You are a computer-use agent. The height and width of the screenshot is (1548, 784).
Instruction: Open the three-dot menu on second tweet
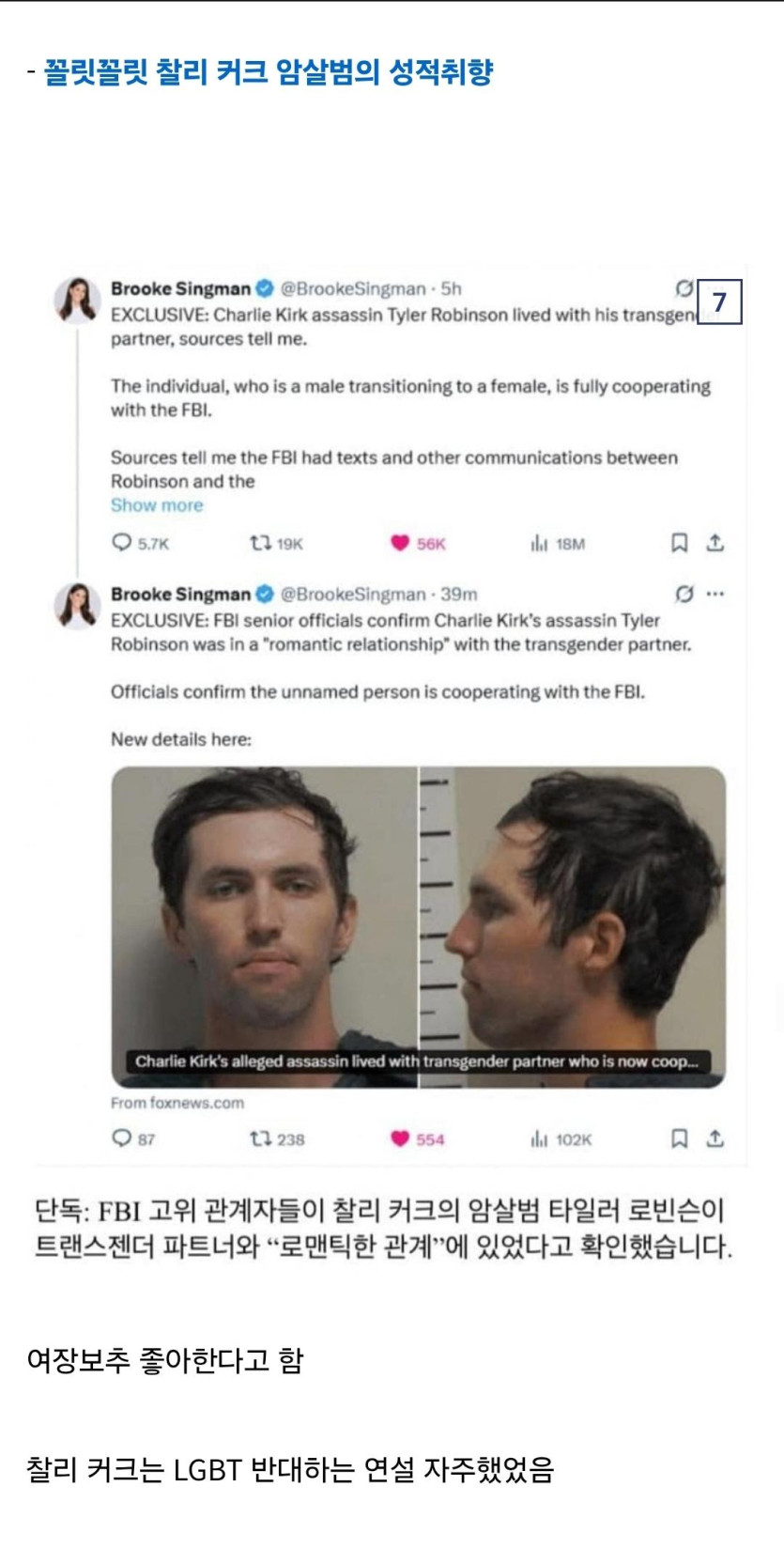tap(715, 594)
